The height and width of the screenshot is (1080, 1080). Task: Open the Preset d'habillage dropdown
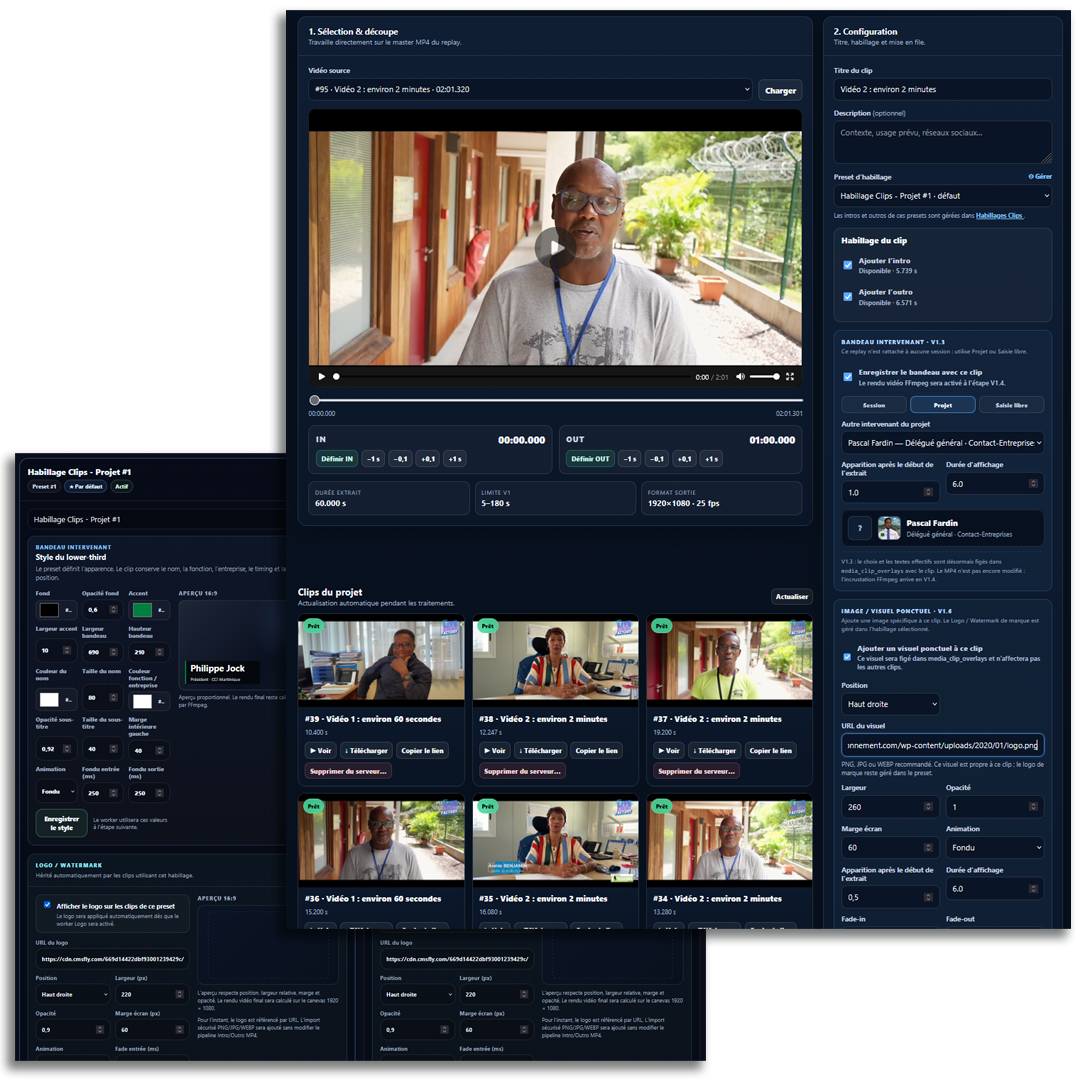click(x=942, y=196)
